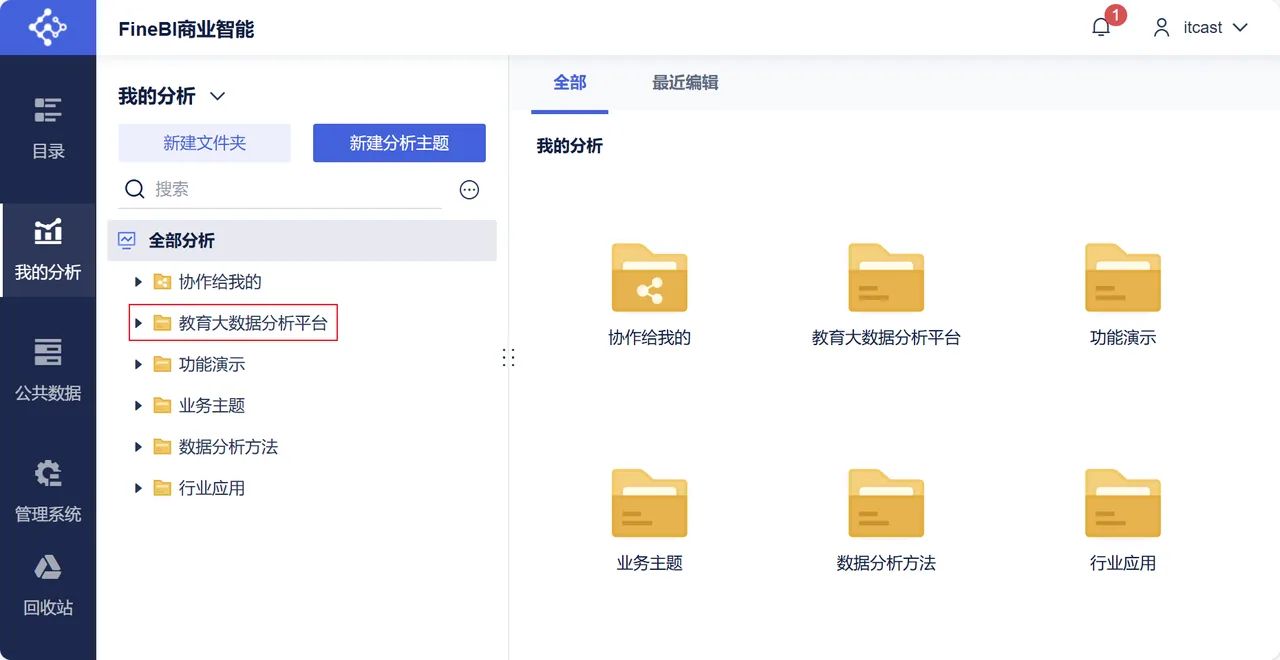Click the 教育大数据分析平台 tree folder icon
The height and width of the screenshot is (660, 1280).
point(162,323)
